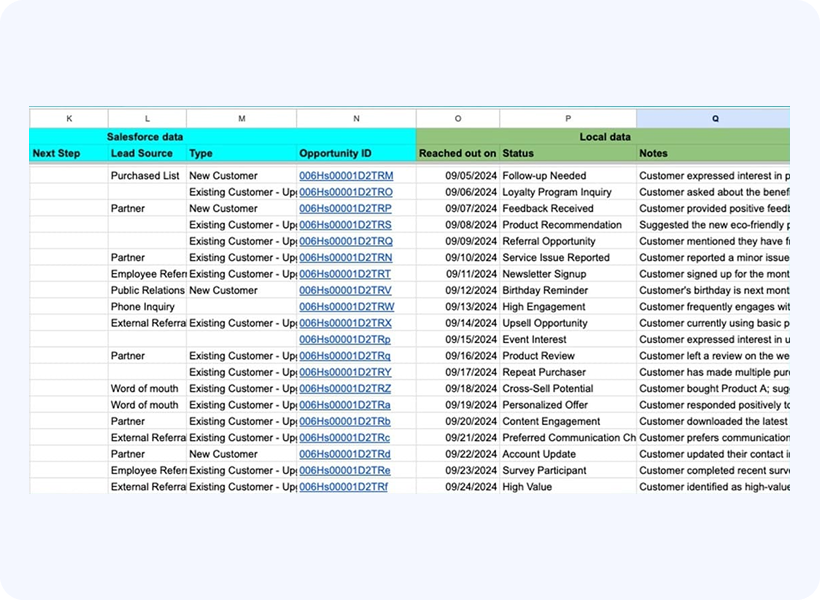Image resolution: width=820 pixels, height=600 pixels.
Task: Select the Salesforce data header cell
Action: (x=146, y=136)
